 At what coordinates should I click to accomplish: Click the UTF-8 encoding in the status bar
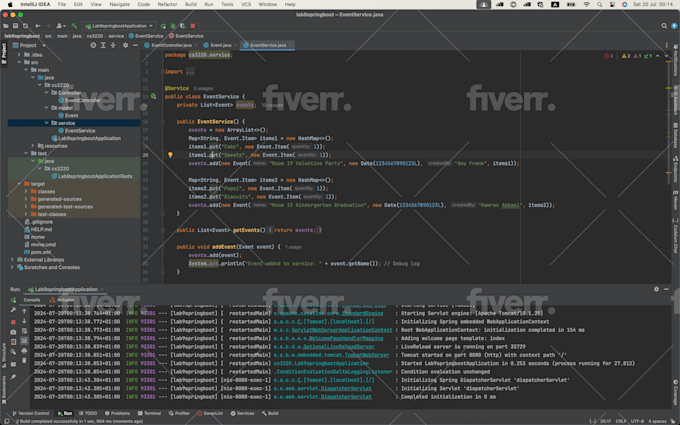pyautogui.click(x=637, y=421)
